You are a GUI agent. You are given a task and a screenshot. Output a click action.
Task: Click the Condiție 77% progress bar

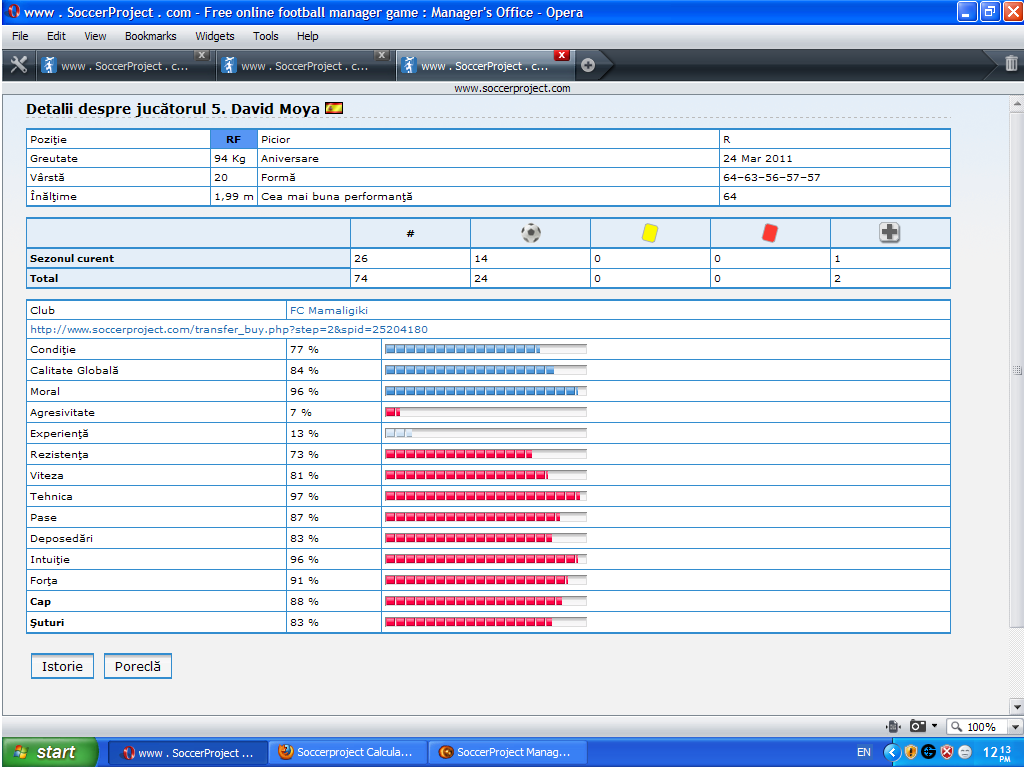[x=486, y=349]
